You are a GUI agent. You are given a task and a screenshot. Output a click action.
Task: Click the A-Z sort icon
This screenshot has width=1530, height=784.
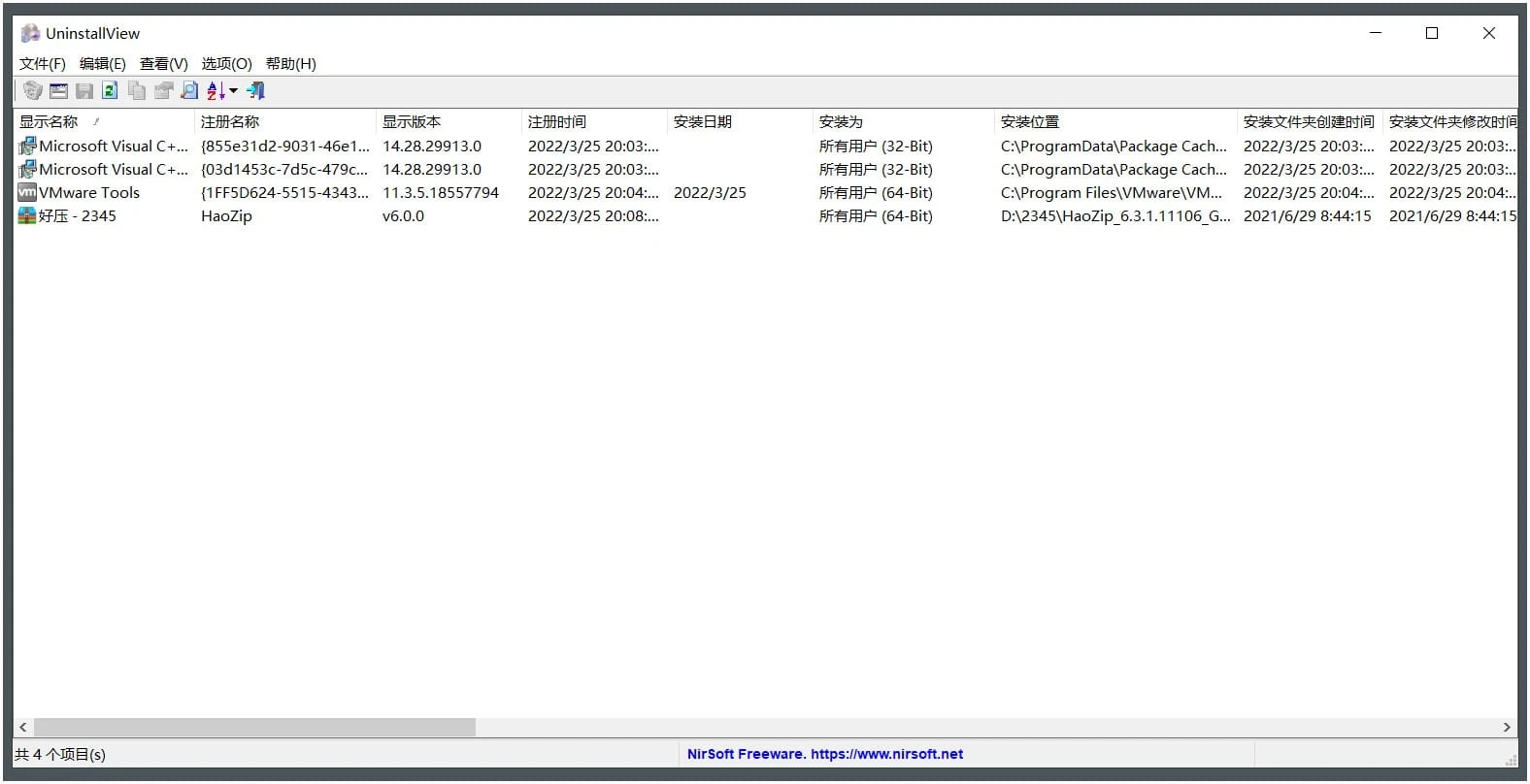216,91
